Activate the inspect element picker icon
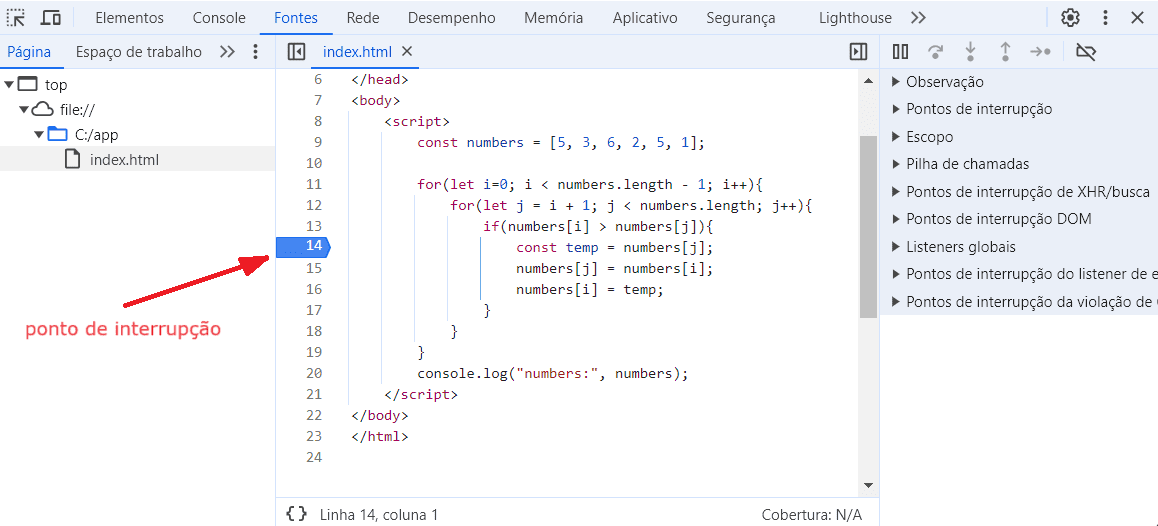 point(16,18)
